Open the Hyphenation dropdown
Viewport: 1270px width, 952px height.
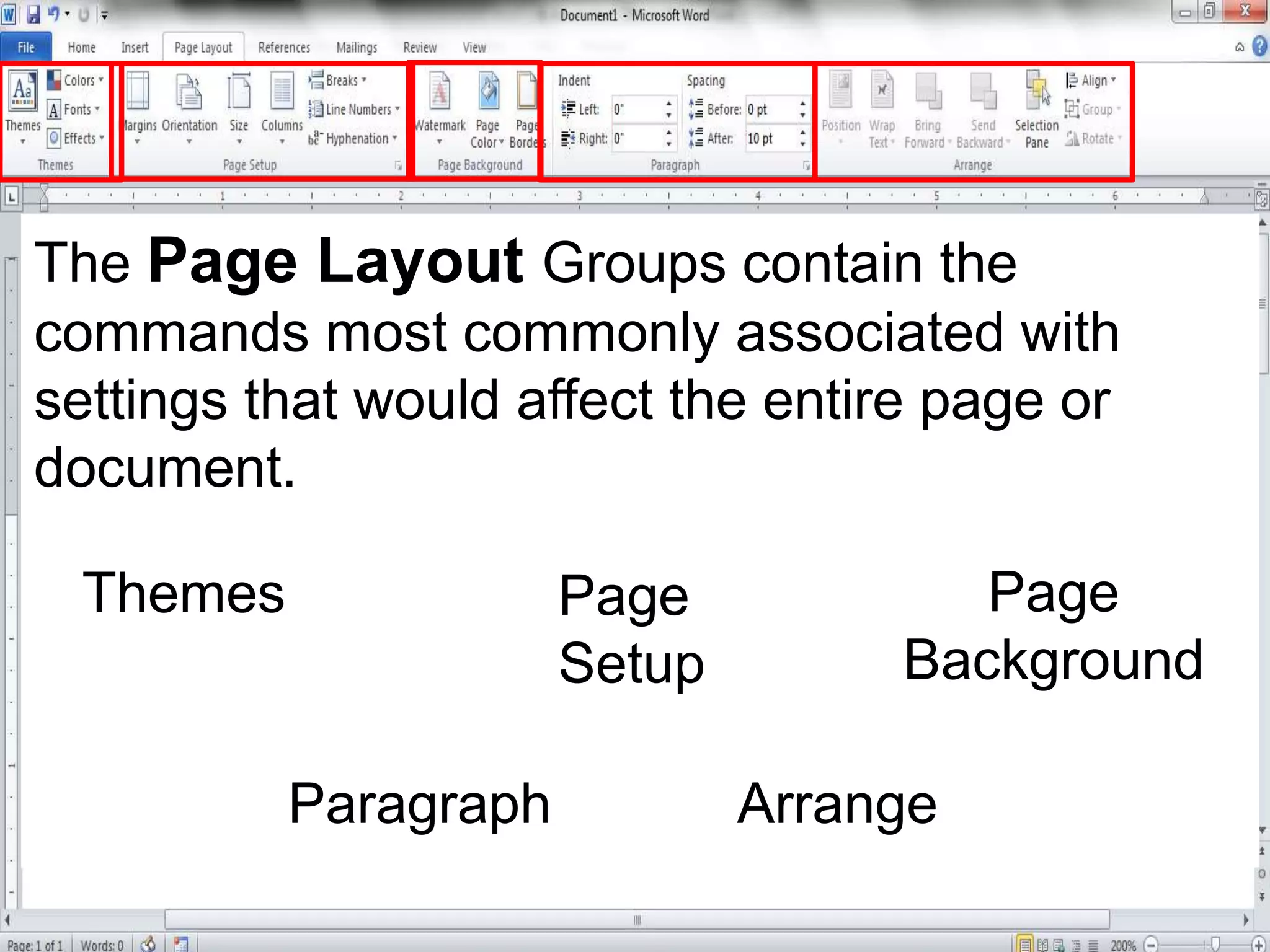click(352, 138)
